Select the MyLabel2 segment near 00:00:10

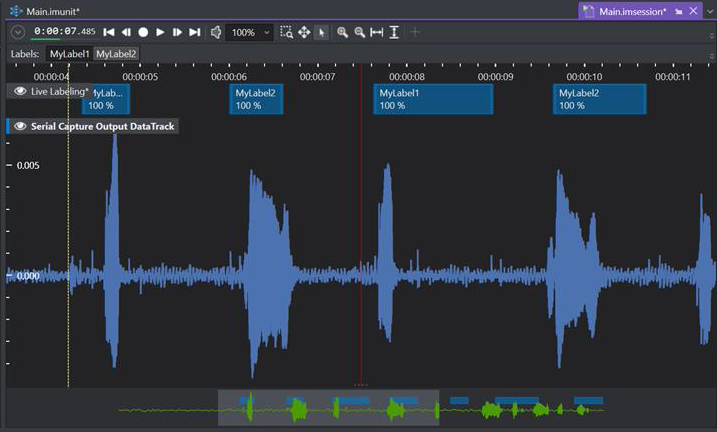pyautogui.click(x=599, y=99)
